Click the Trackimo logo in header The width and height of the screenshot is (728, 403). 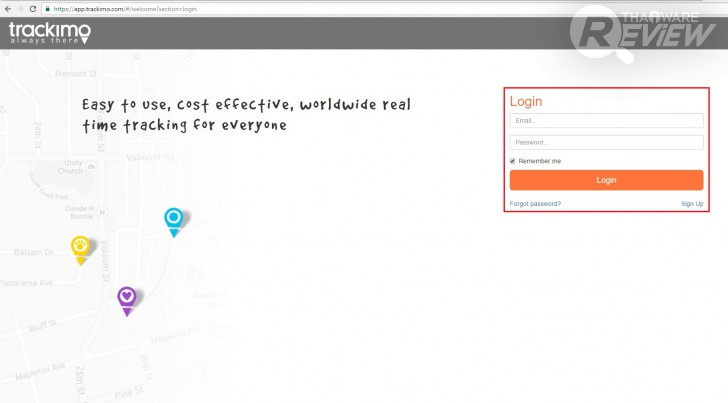(x=50, y=33)
